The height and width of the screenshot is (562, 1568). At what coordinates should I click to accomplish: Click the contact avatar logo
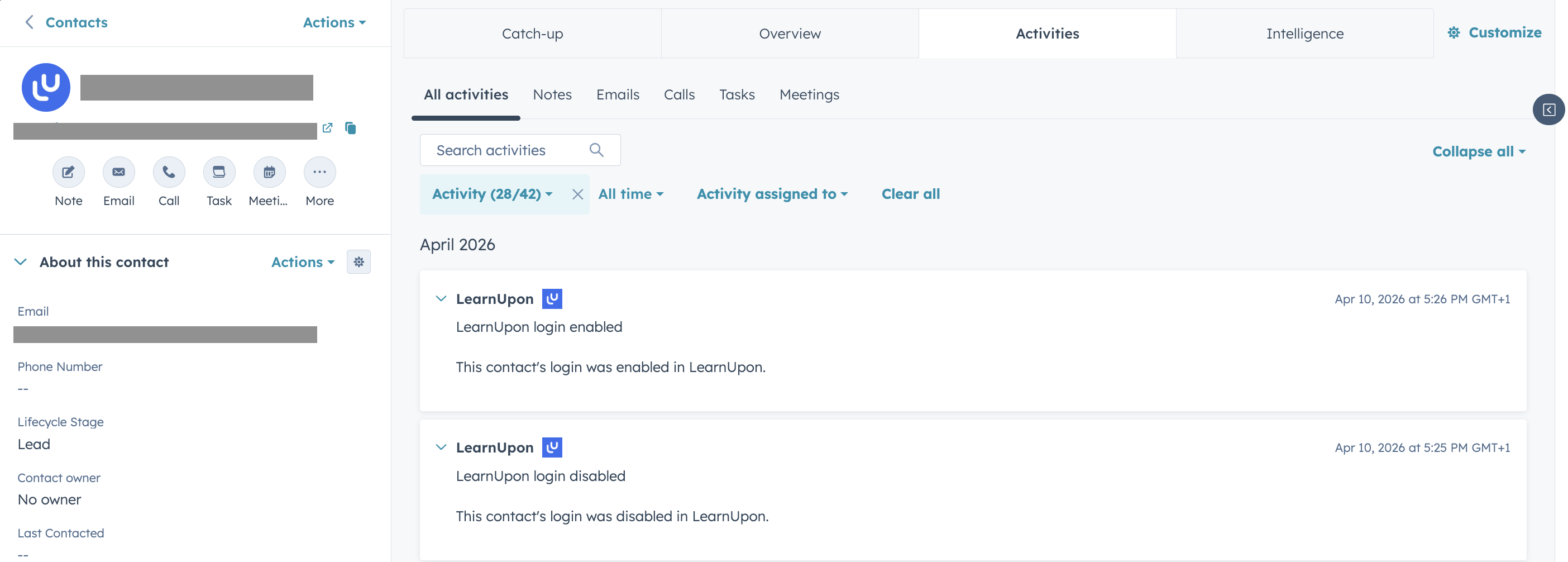click(46, 88)
